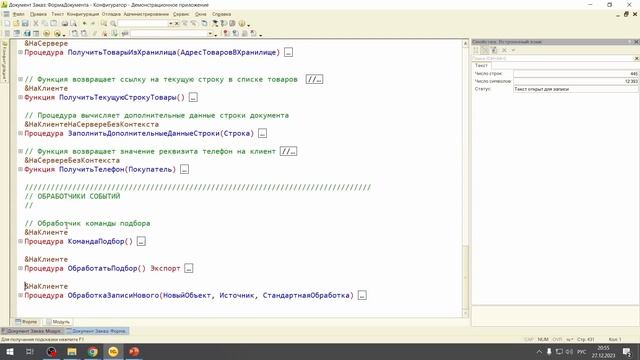This screenshot has width=640, height=360.
Task: Click ellipsis box after ПолучитьТекущуюСтрокуТовары()
Action: pyautogui.click(x=193, y=98)
